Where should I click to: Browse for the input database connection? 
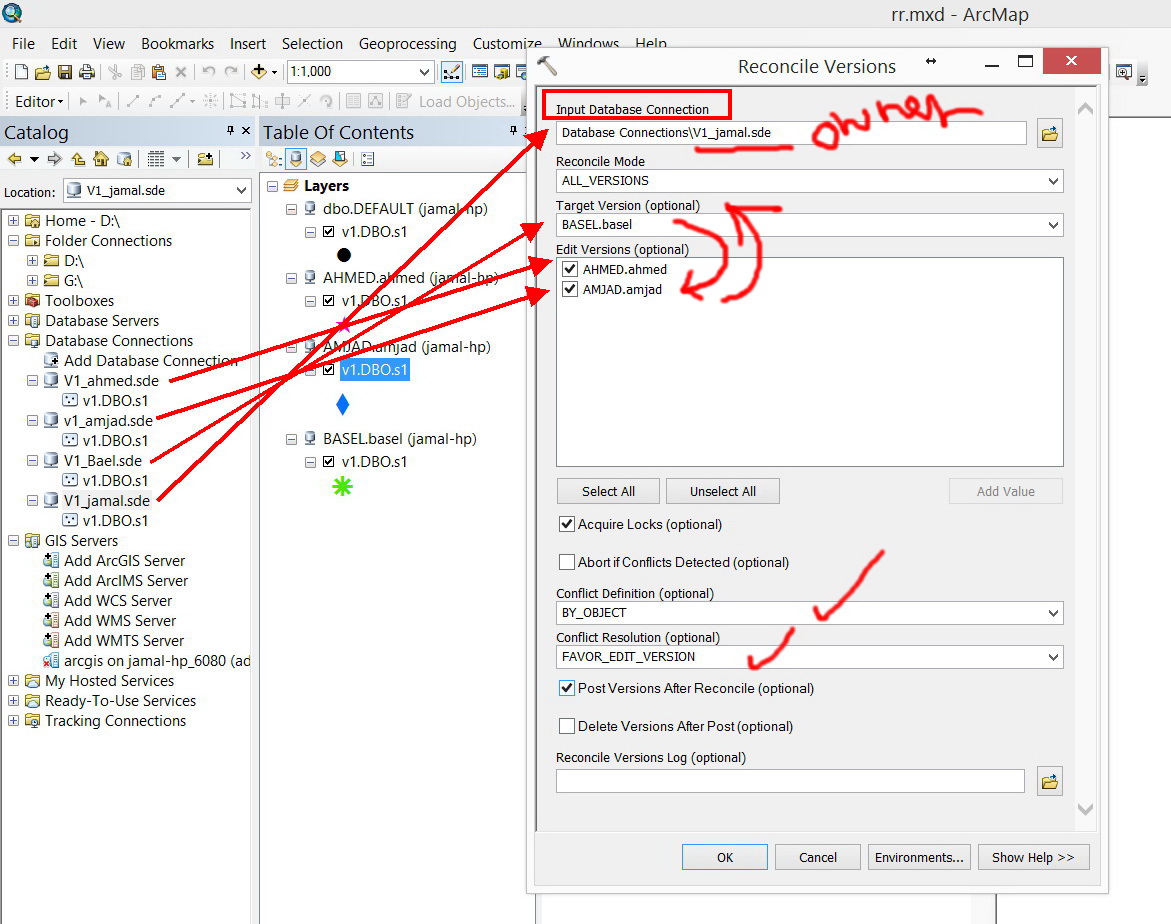[1050, 134]
